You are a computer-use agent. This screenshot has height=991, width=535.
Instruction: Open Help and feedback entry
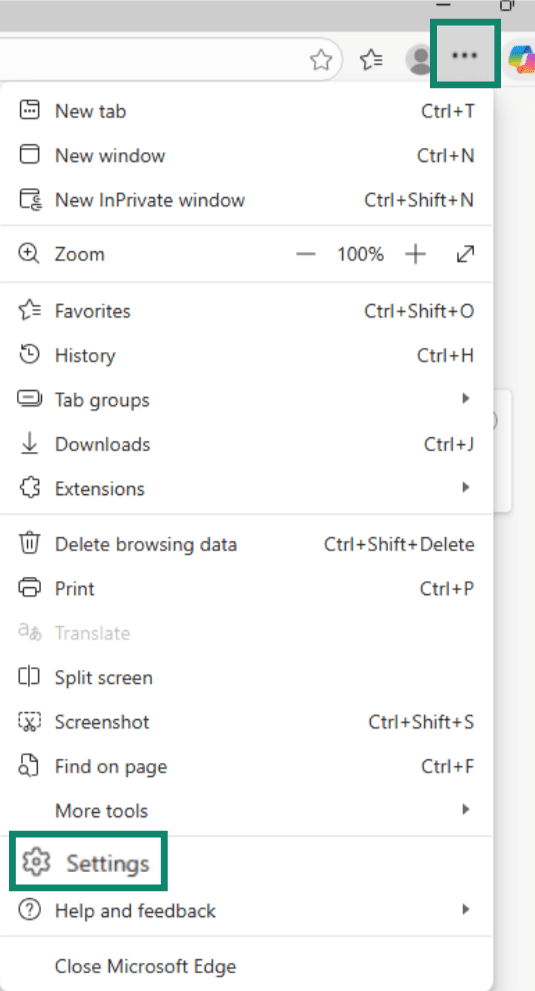247,911
